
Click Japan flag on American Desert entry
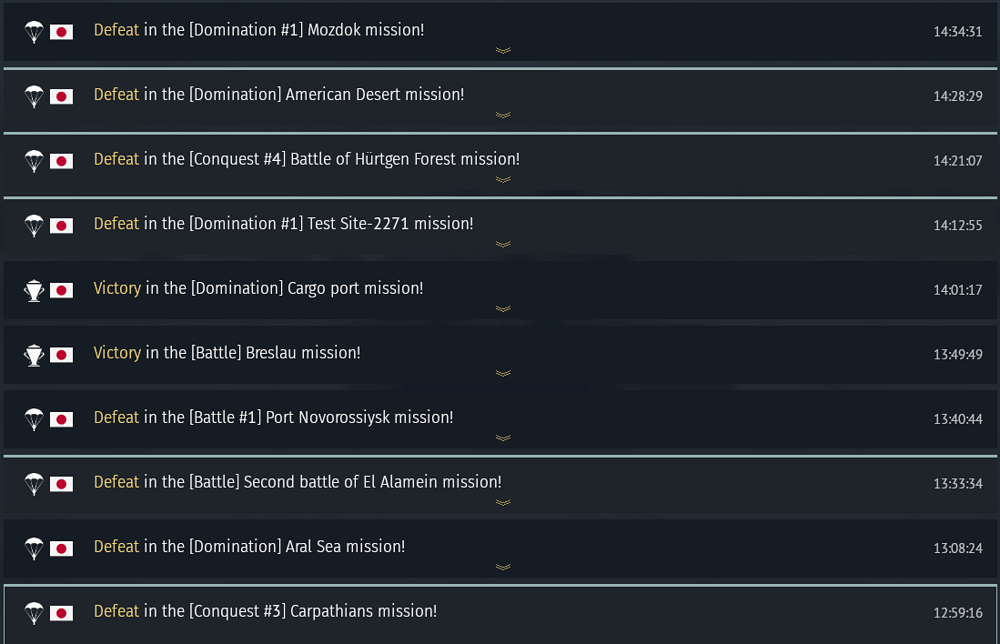pos(61,96)
